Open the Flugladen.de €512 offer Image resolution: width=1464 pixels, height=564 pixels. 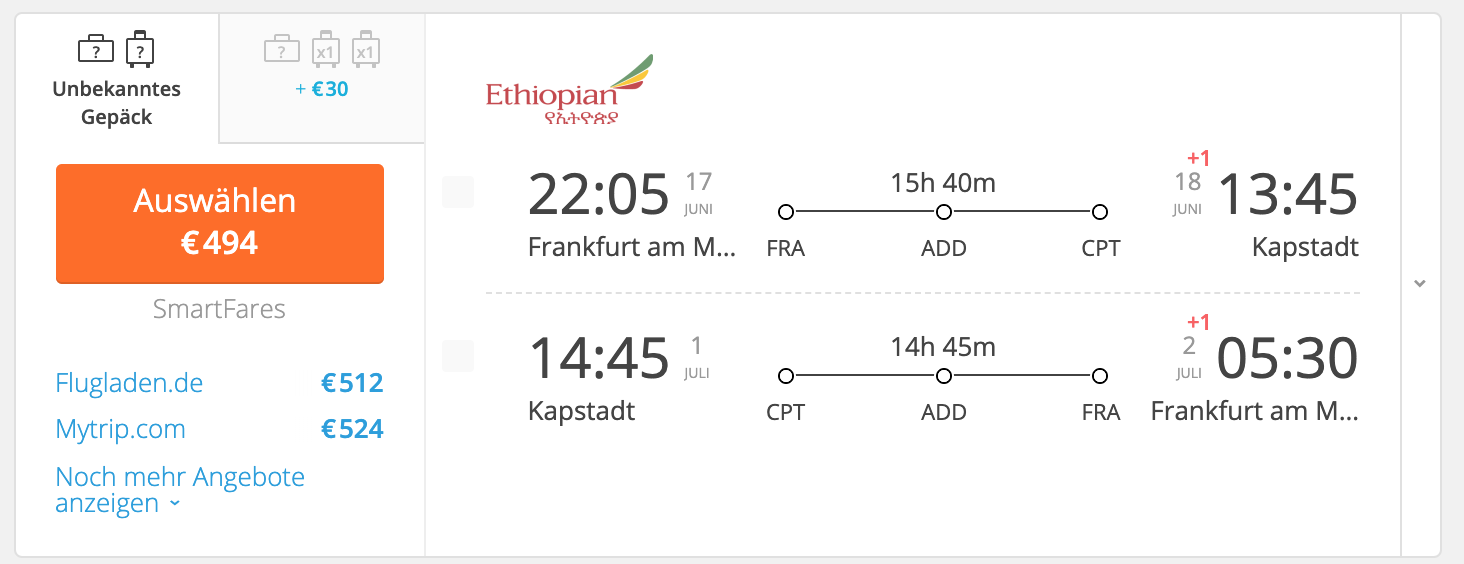coord(220,383)
